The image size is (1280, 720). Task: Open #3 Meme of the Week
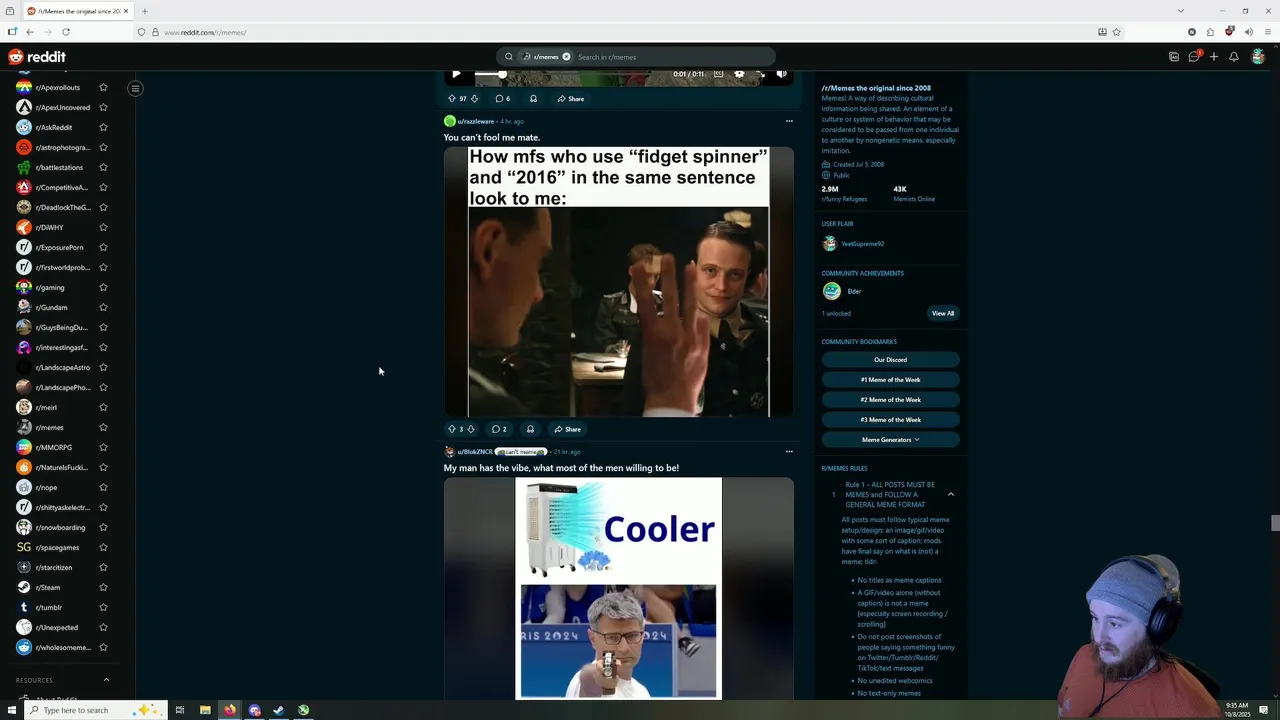click(890, 420)
